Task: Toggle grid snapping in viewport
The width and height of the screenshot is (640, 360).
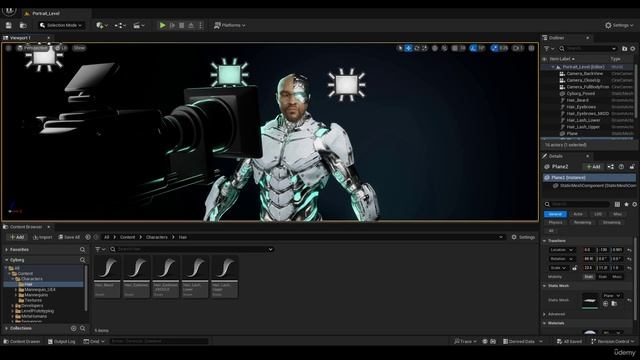Action: click(455, 48)
